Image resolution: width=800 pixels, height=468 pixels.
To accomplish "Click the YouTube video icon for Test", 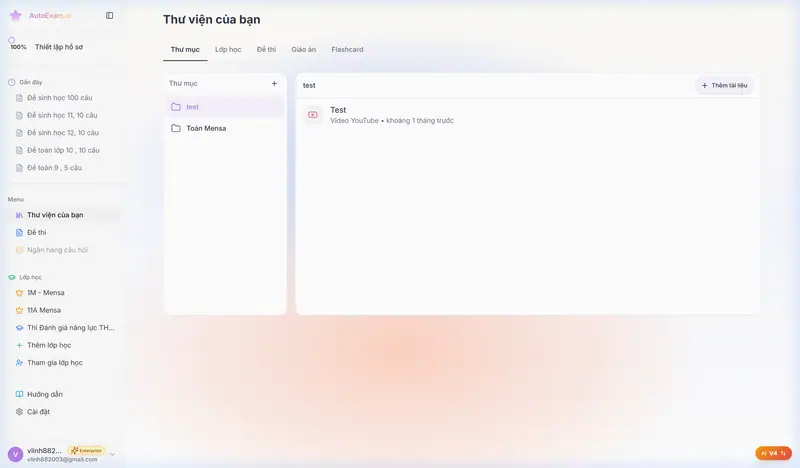I will point(313,115).
